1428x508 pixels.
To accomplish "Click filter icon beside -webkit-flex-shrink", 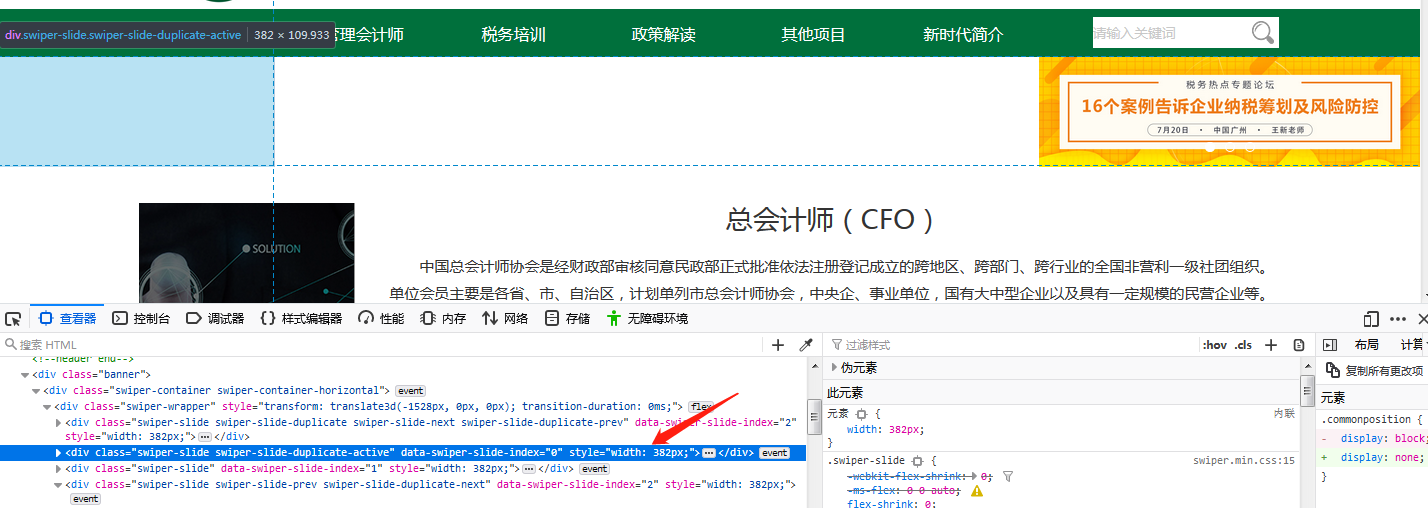I will (x=1008, y=476).
